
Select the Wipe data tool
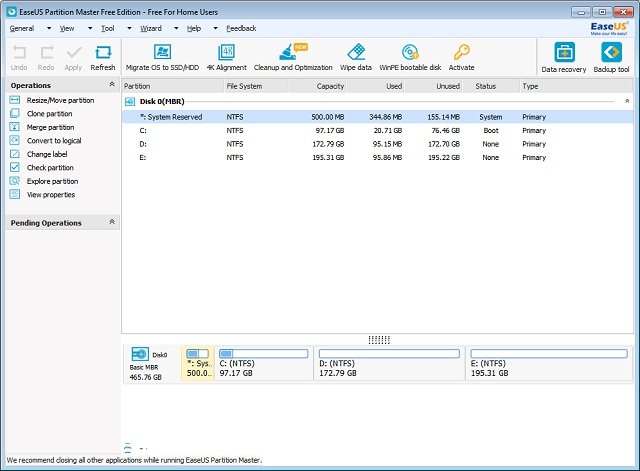(356, 58)
